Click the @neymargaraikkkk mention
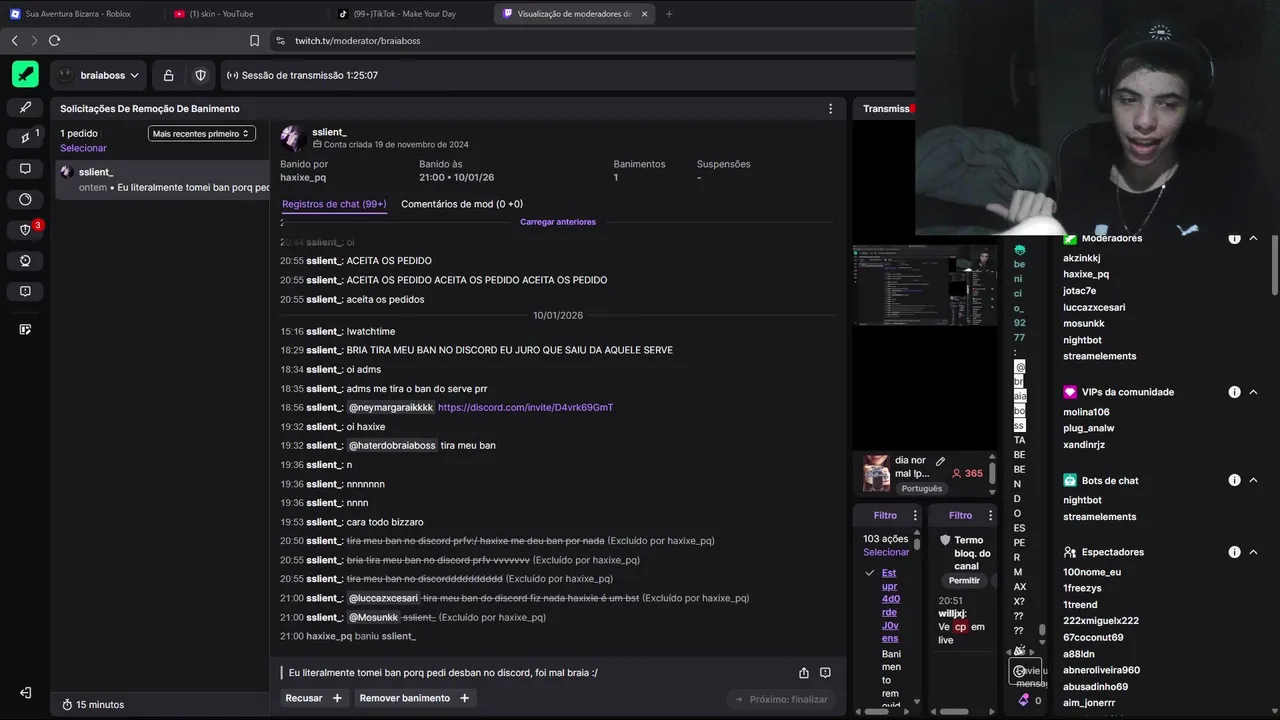 (391, 407)
